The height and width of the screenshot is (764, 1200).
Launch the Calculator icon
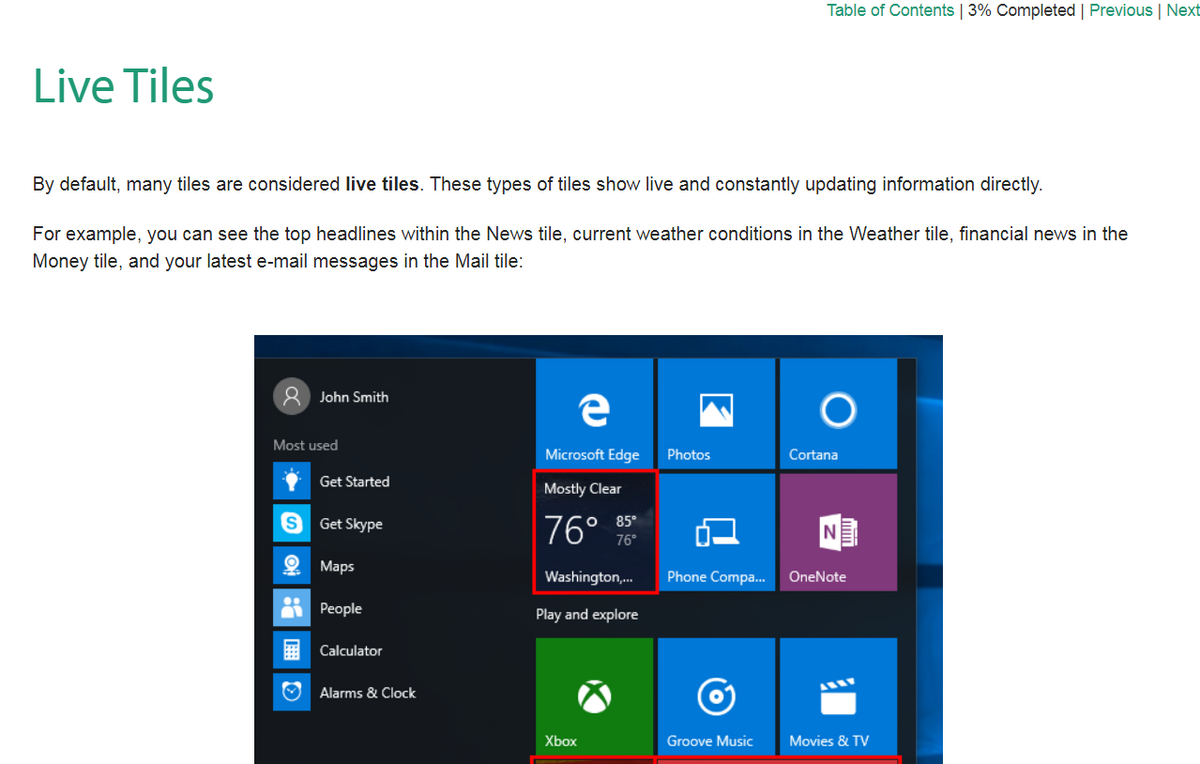291,650
